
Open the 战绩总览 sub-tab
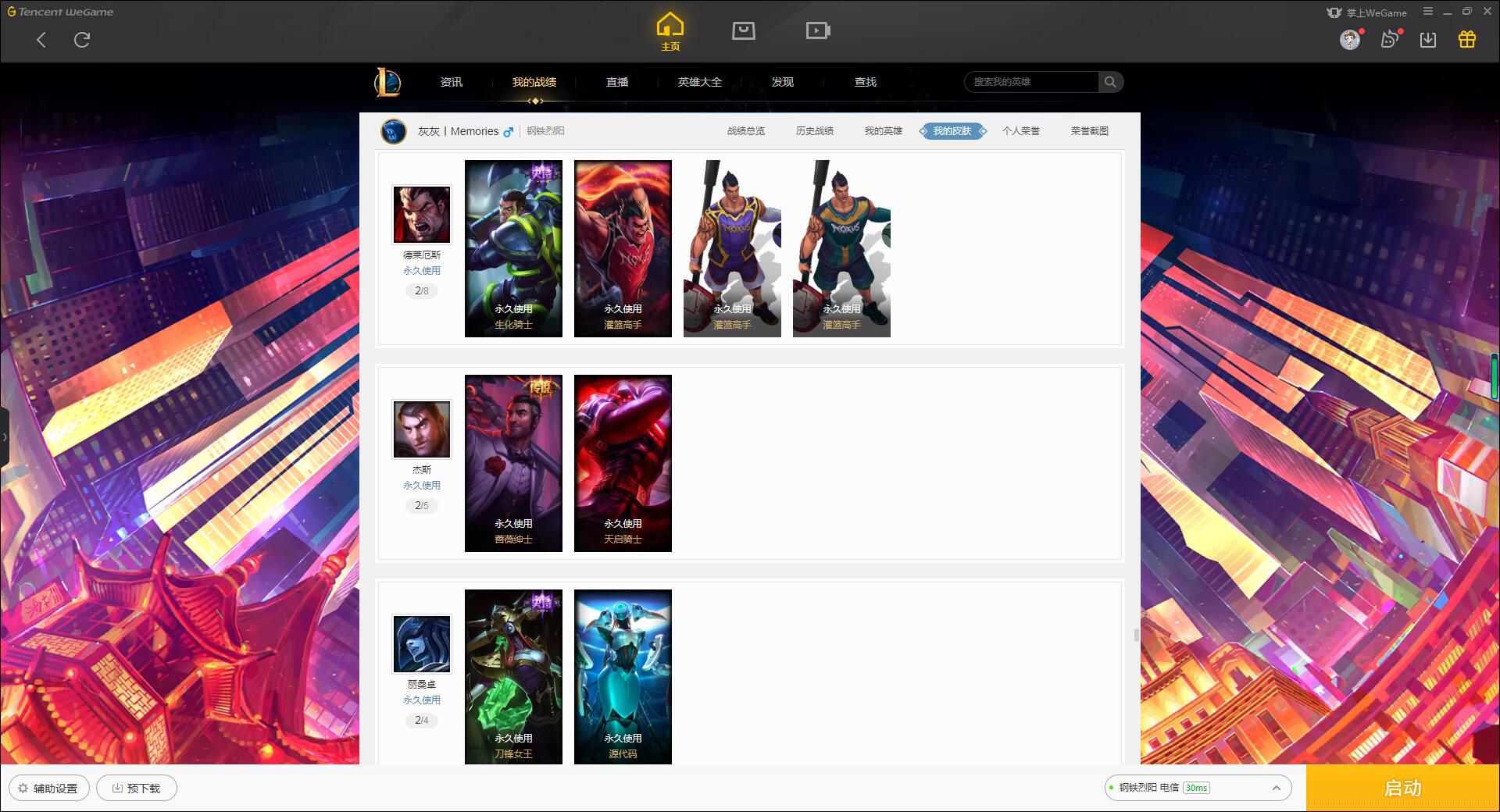746,131
